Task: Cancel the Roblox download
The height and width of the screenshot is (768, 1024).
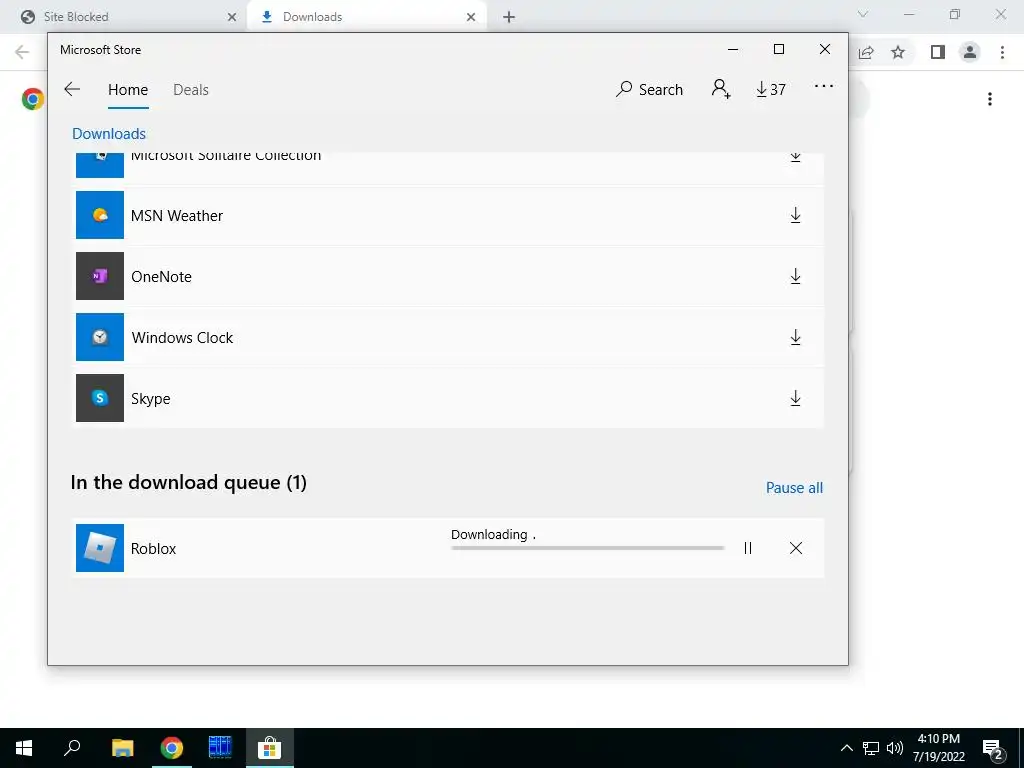Action: [795, 548]
